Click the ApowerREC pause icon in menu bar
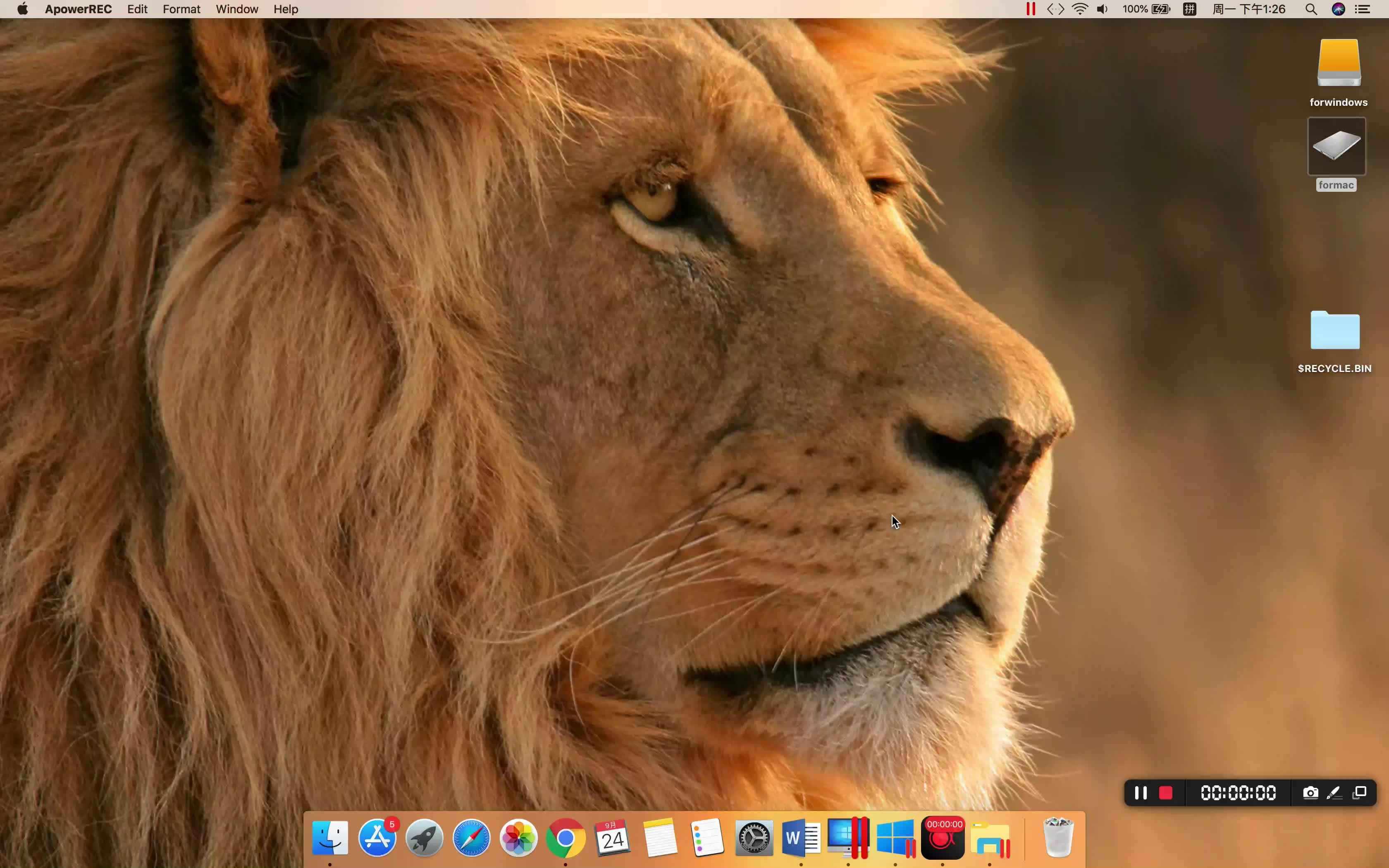The image size is (1389, 868). (x=1031, y=9)
